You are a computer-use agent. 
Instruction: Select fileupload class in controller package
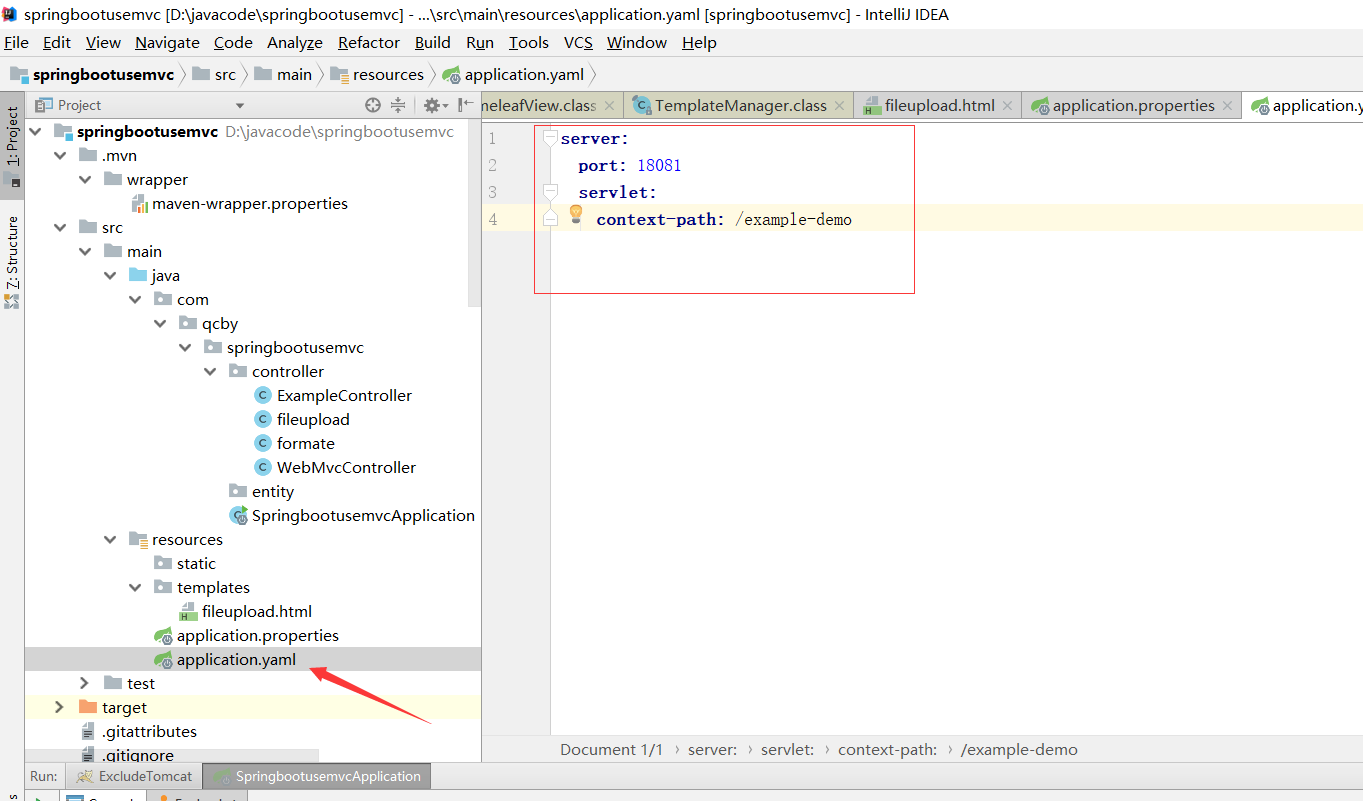click(x=313, y=419)
